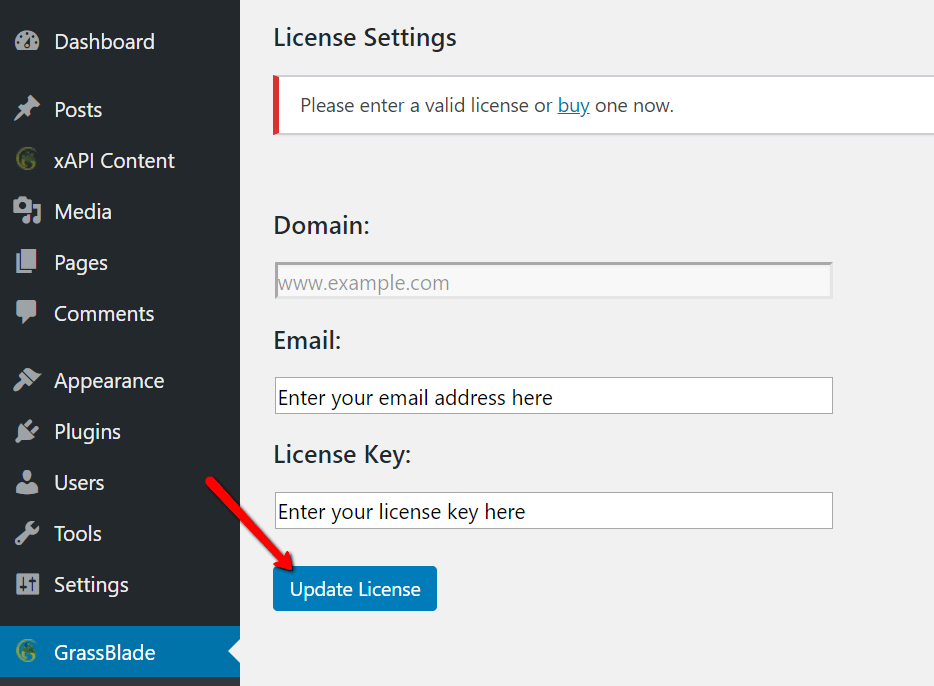Click the License Settings heading
934x686 pixels.
365,38
